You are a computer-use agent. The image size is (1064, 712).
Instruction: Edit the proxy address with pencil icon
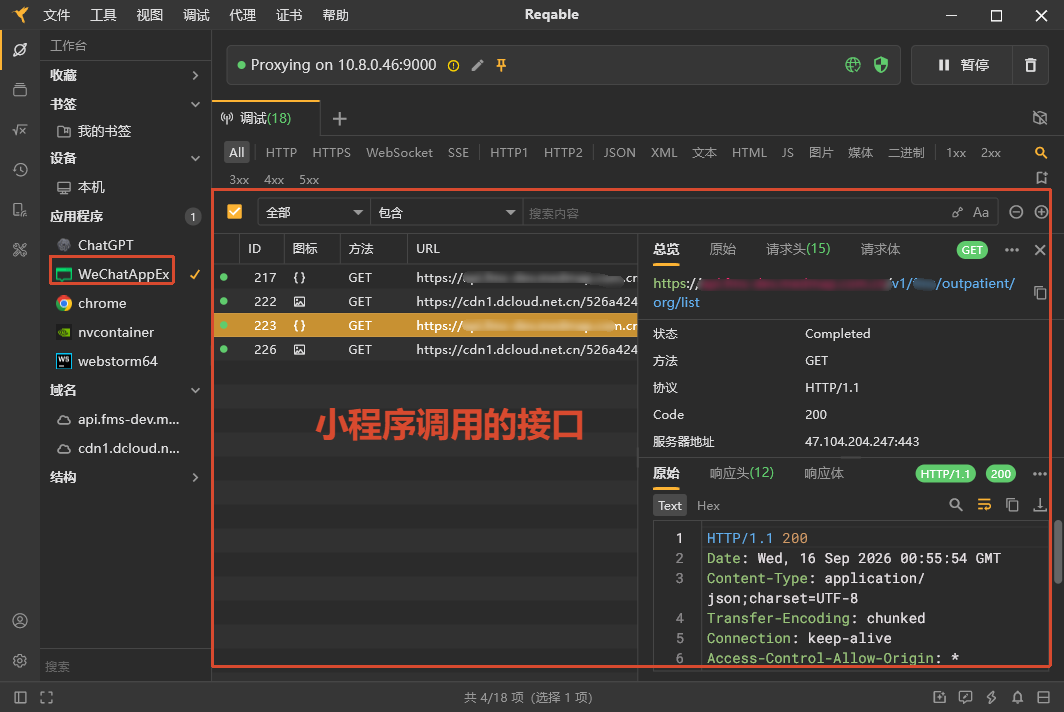coord(478,65)
